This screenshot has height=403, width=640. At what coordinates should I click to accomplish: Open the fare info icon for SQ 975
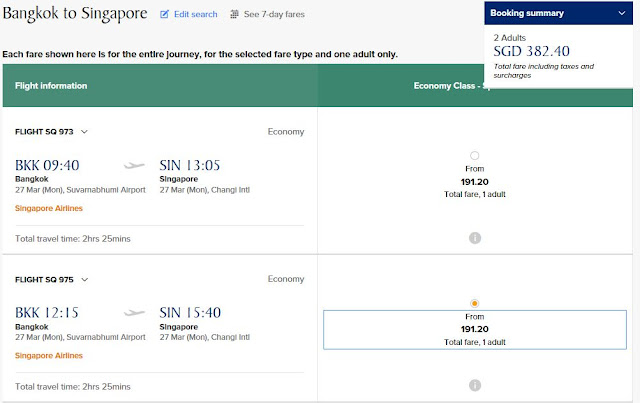[x=475, y=385]
